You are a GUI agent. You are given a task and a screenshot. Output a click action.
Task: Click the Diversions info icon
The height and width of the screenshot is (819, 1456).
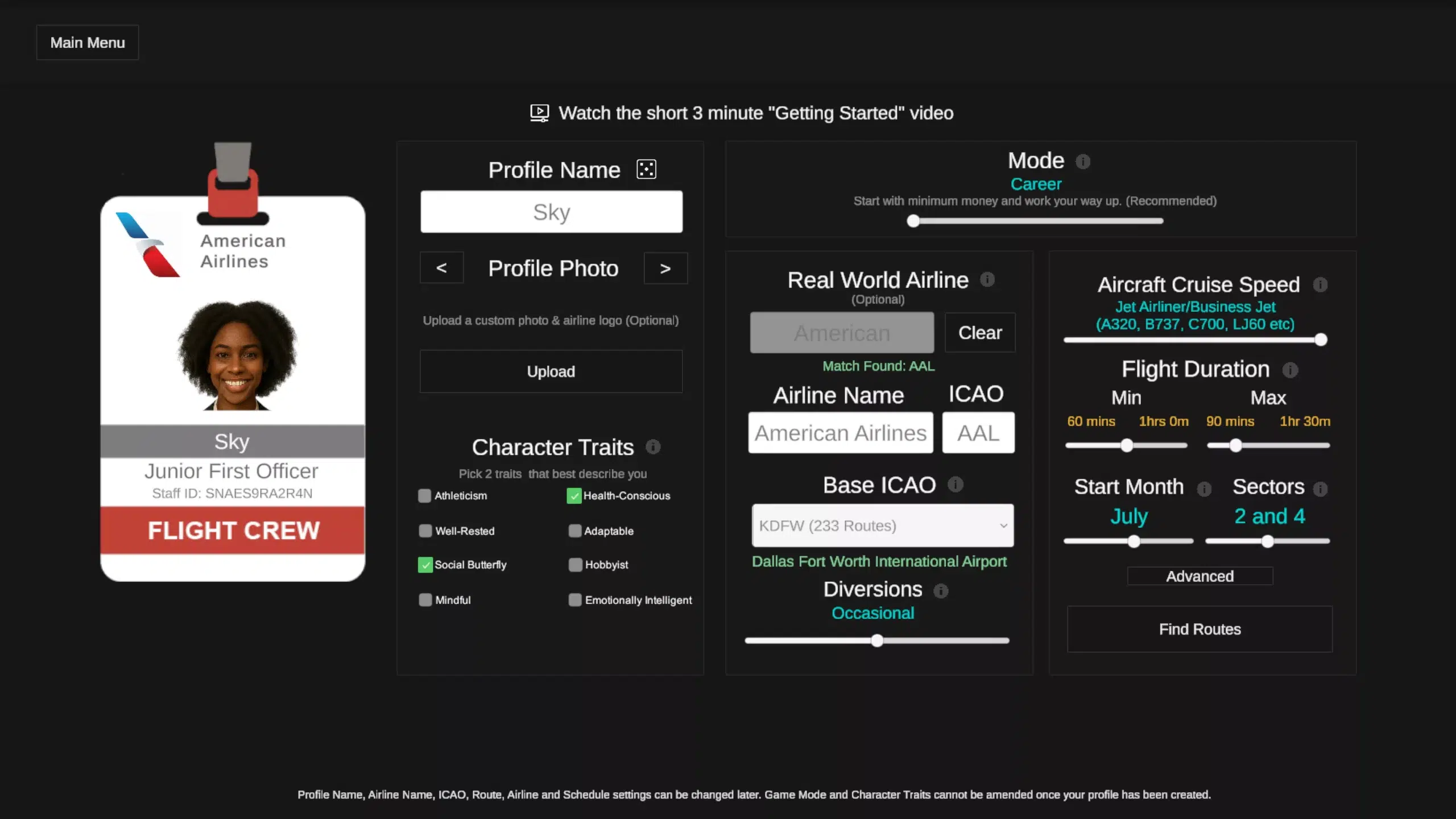click(941, 591)
